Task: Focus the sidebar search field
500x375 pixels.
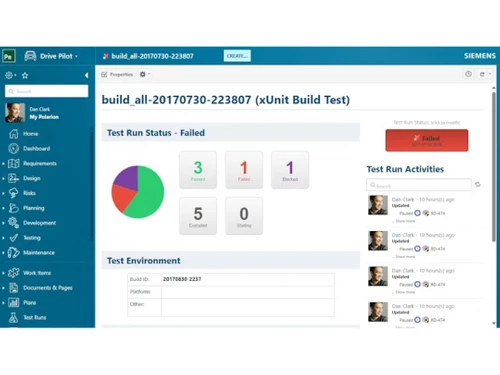Action: (47, 91)
